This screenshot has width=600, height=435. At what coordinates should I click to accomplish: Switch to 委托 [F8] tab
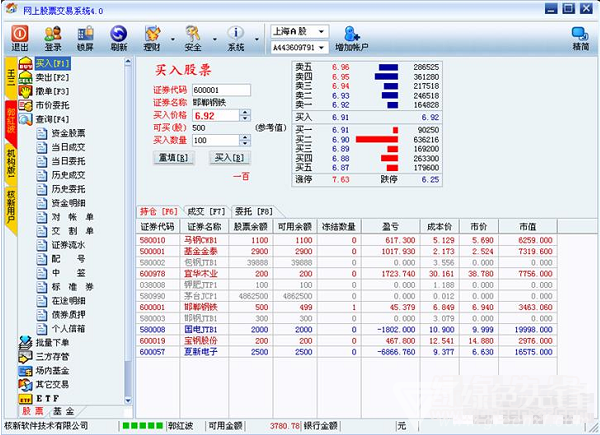[253, 212]
